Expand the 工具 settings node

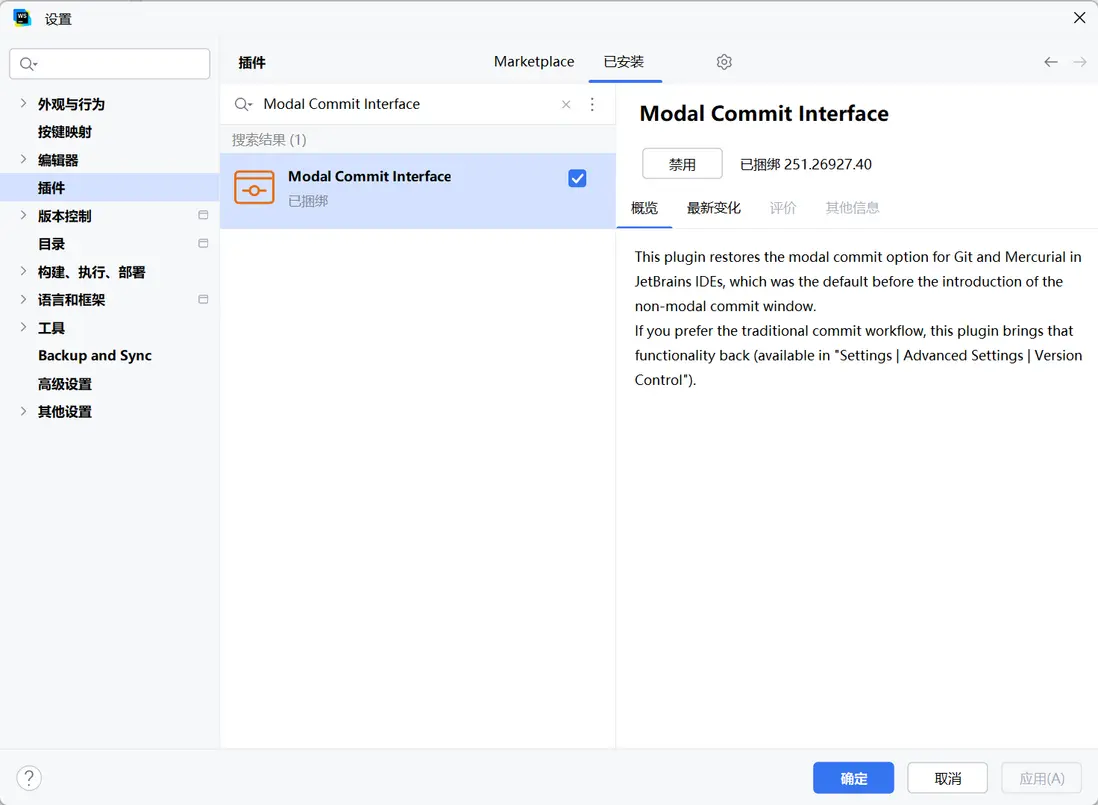point(24,327)
